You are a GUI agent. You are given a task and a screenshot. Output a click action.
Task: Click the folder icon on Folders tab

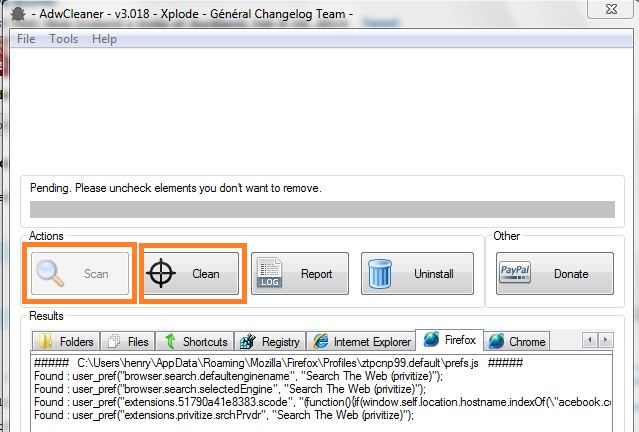[45, 341]
